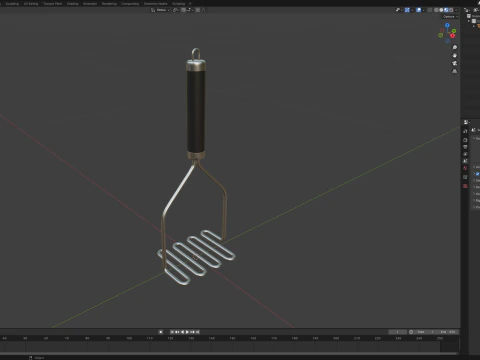Click the red X axis on navigation gizmo
The image size is (480, 360).
(x=452, y=36)
